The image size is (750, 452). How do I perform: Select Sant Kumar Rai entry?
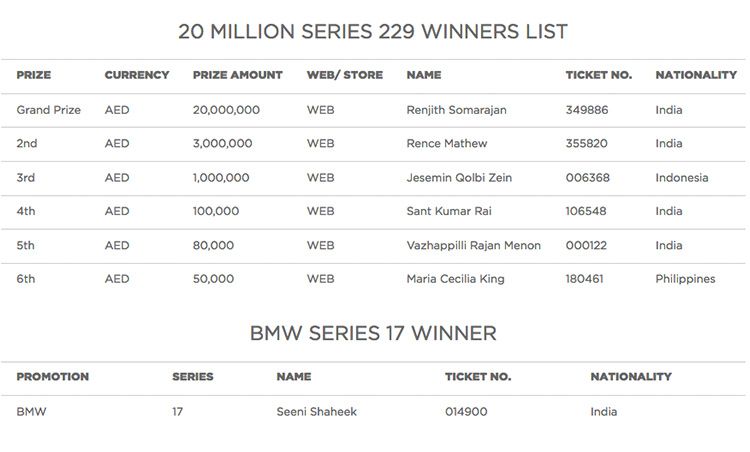tap(449, 211)
